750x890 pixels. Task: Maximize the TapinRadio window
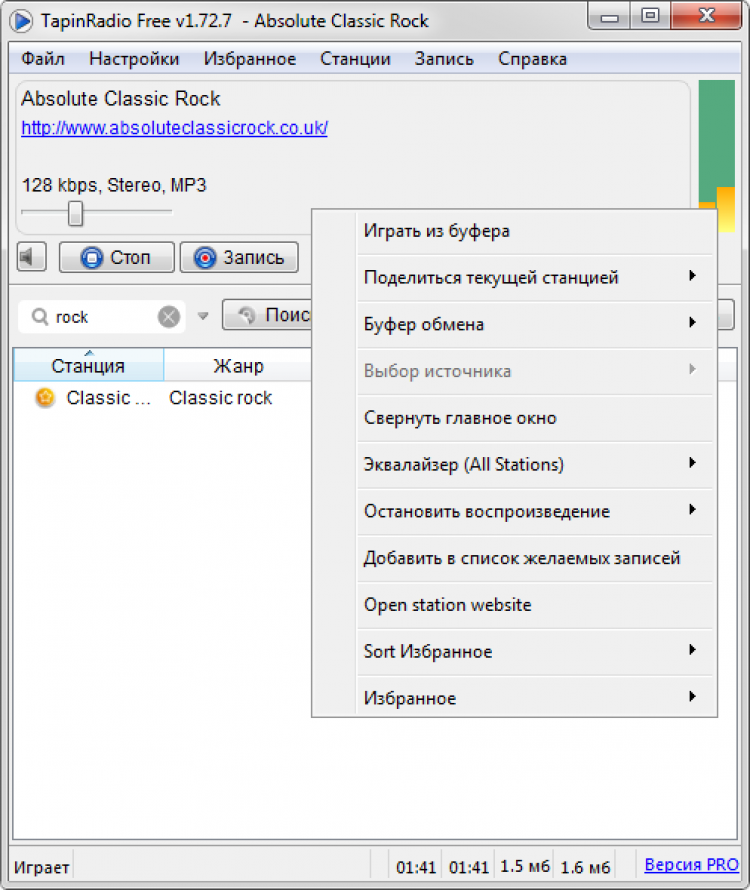pos(650,16)
